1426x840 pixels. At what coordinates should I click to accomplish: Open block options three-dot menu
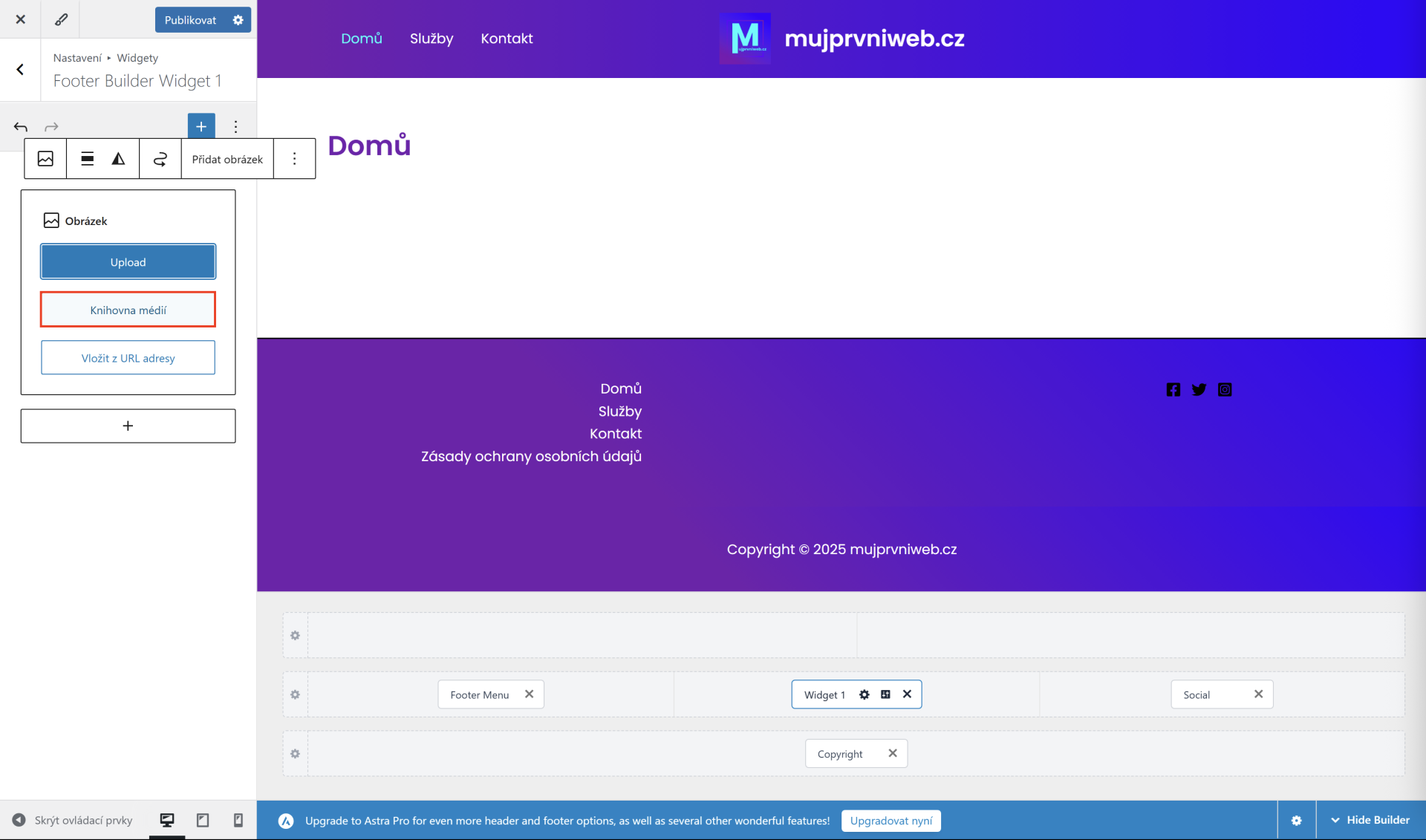[x=294, y=158]
